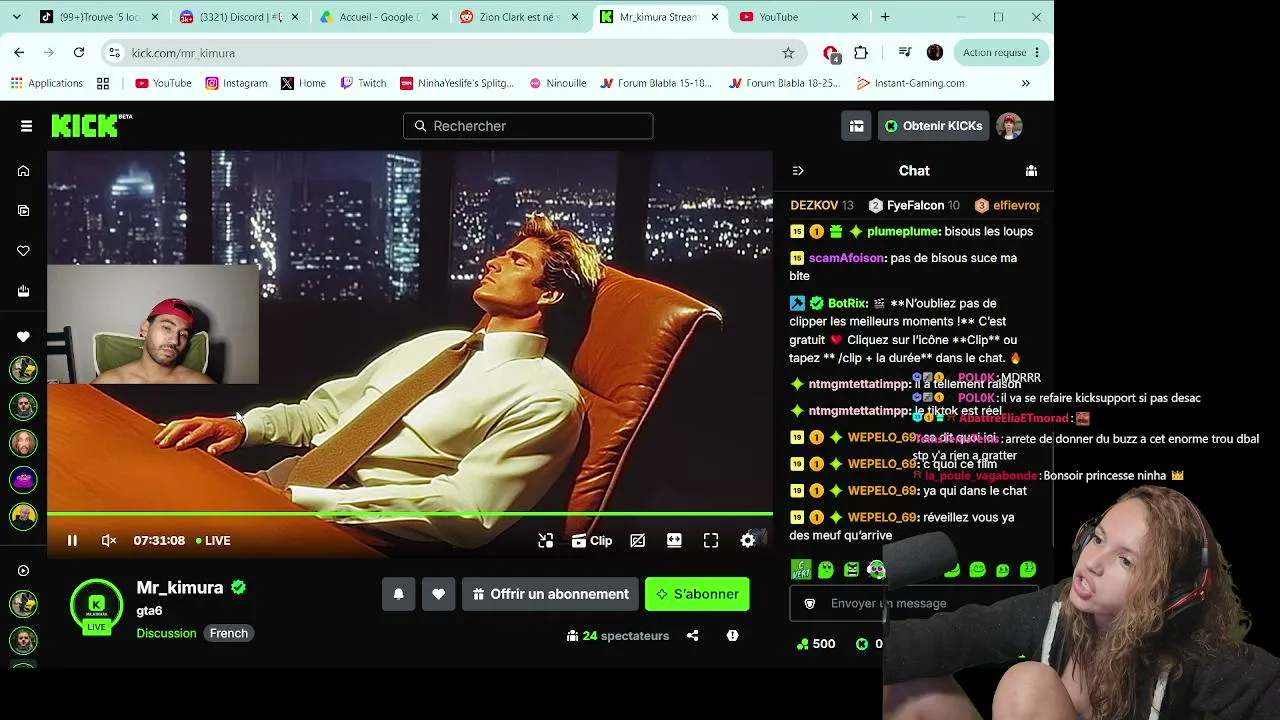Viewport: 1280px width, 720px height.
Task: Open the site information icon in address bar
Action: pyautogui.click(x=114, y=53)
